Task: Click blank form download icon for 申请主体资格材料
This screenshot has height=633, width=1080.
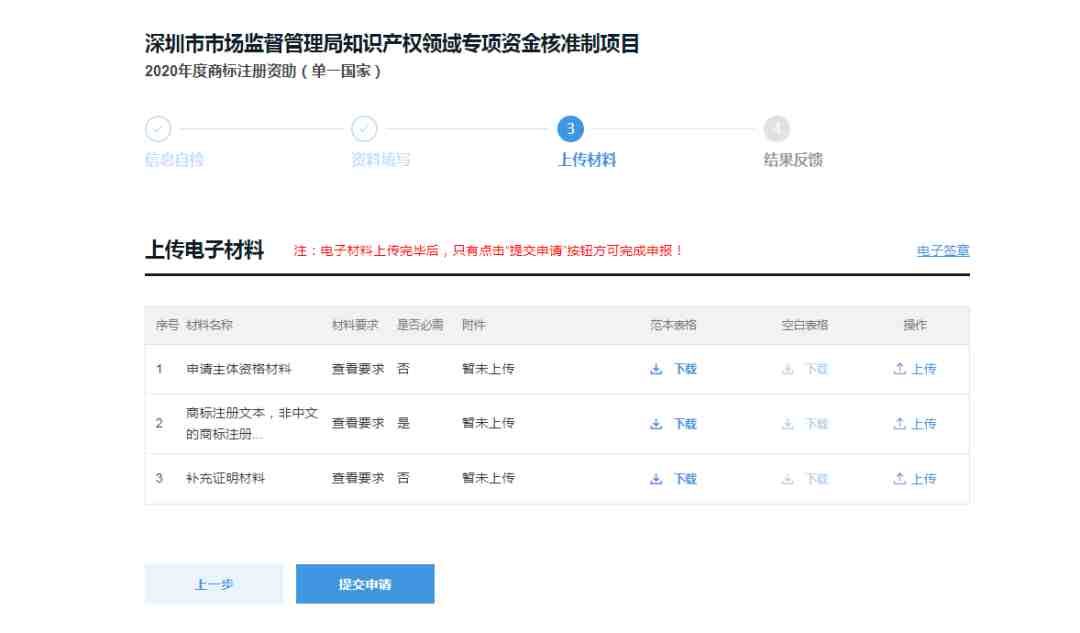Action: [788, 369]
